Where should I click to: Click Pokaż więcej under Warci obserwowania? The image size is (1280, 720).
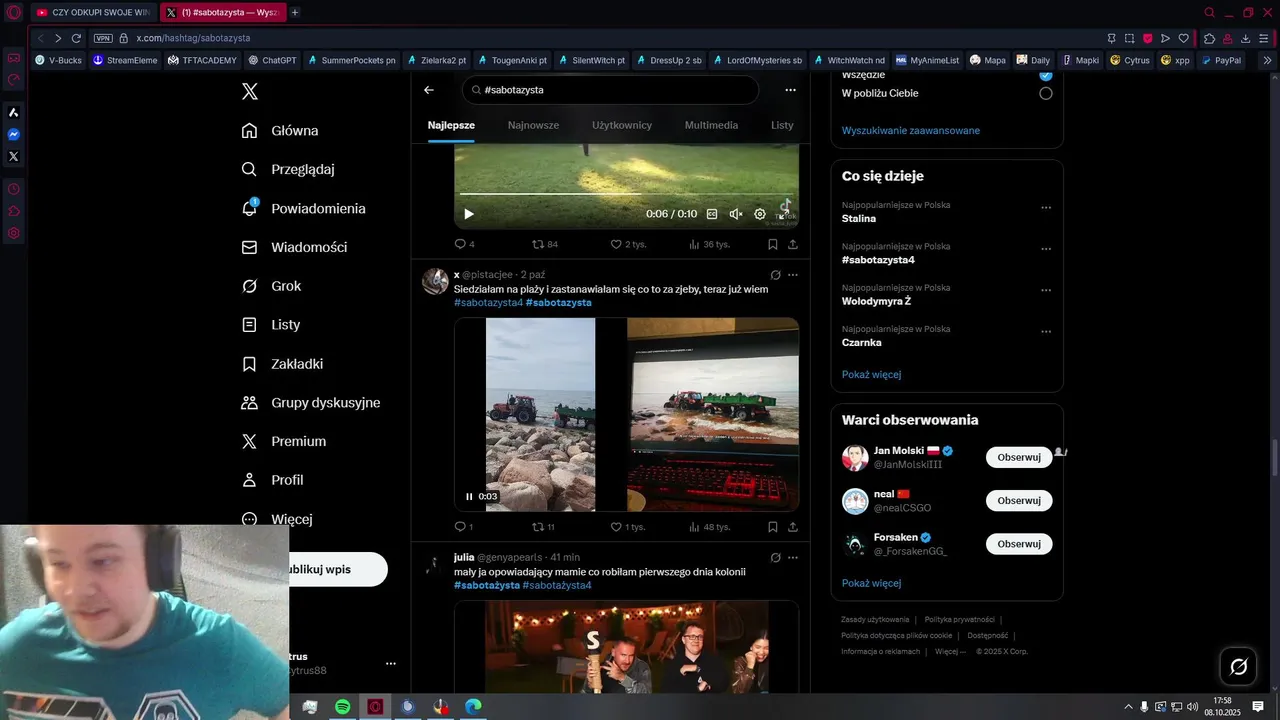[x=871, y=583]
